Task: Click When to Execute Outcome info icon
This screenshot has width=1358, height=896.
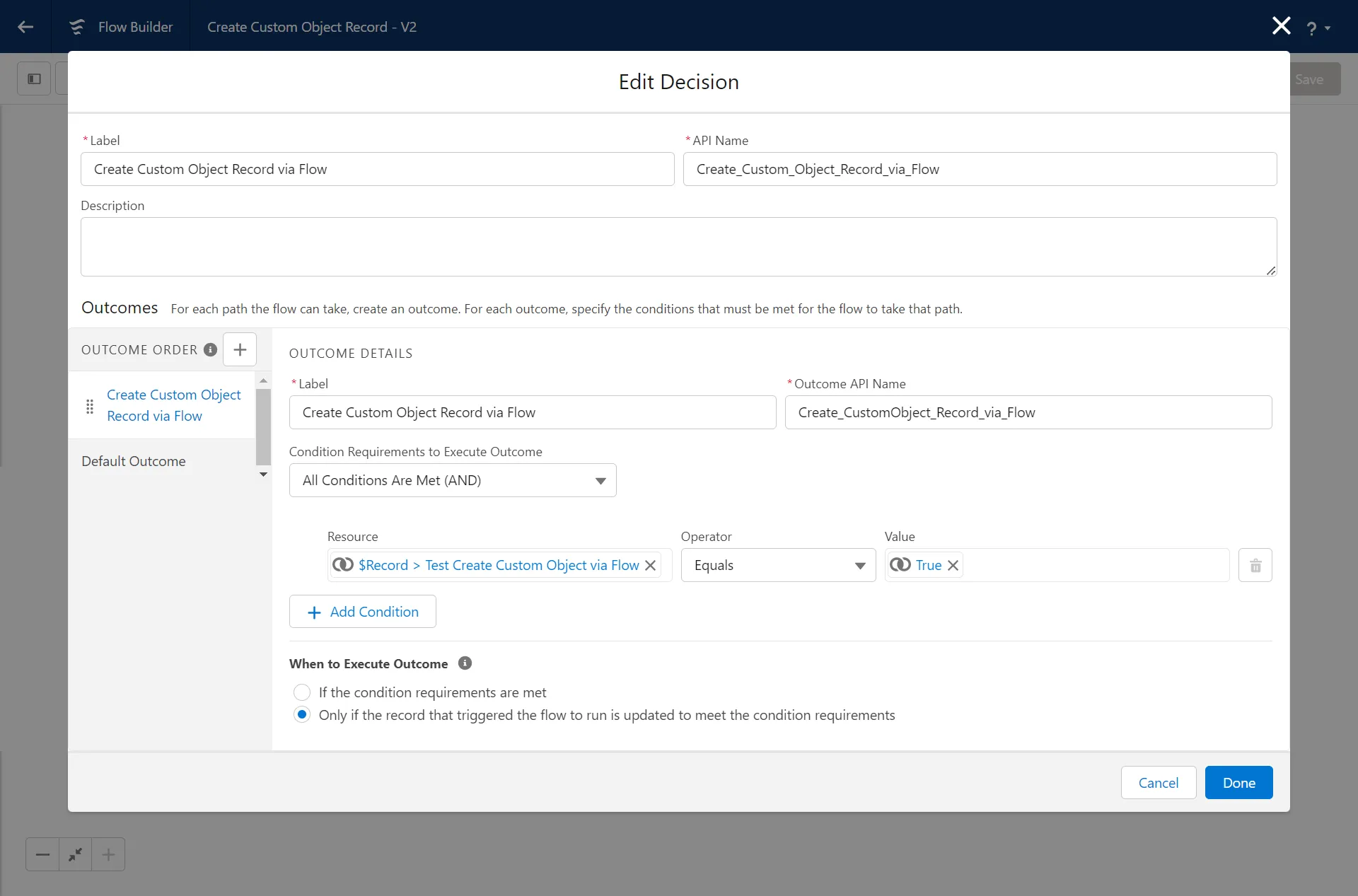Action: point(465,663)
